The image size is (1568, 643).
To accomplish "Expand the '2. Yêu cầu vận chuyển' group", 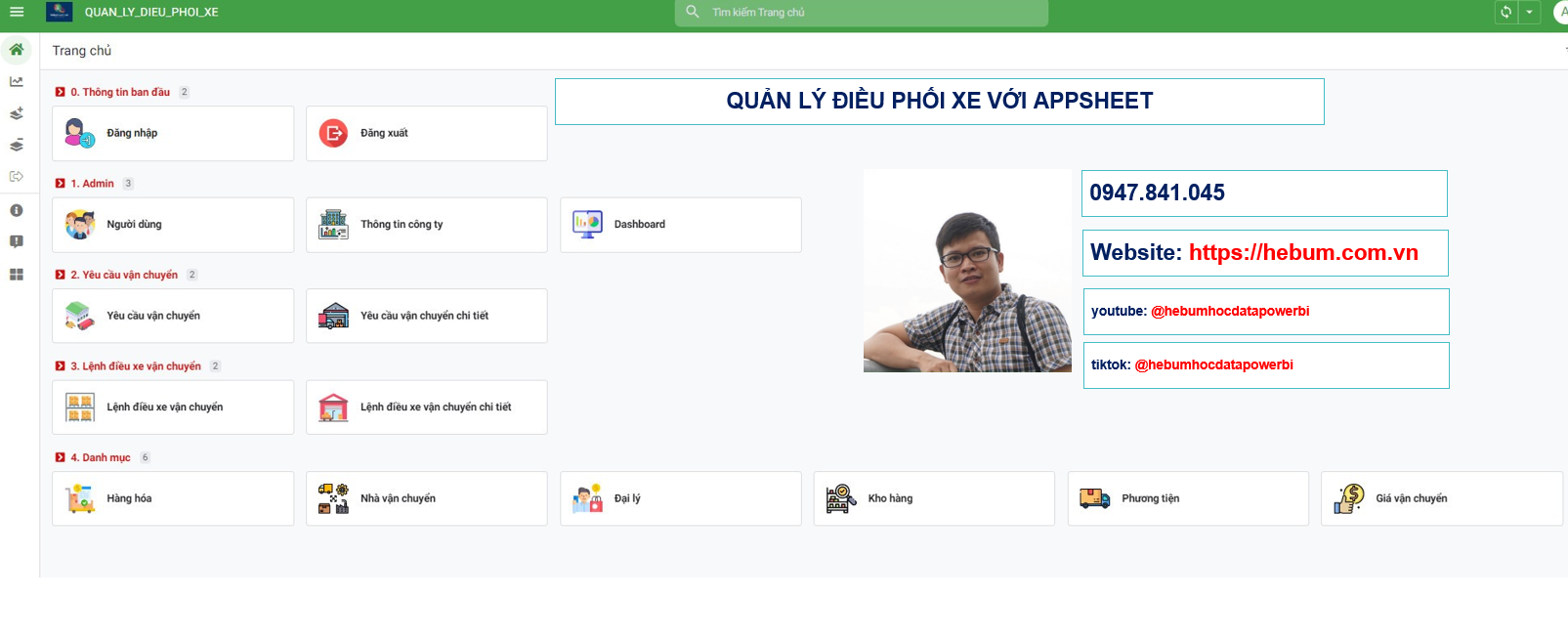I will [x=61, y=275].
